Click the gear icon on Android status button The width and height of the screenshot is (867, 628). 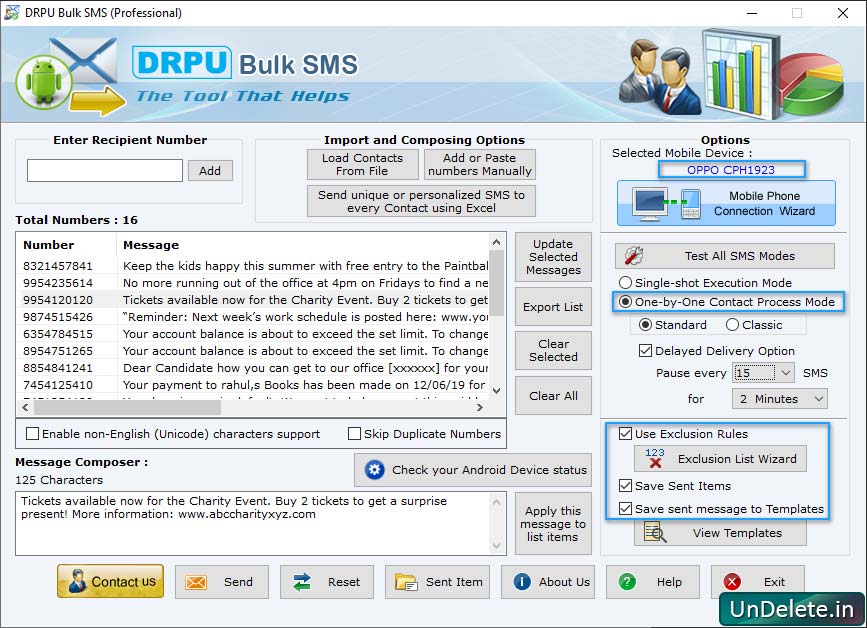tap(374, 470)
